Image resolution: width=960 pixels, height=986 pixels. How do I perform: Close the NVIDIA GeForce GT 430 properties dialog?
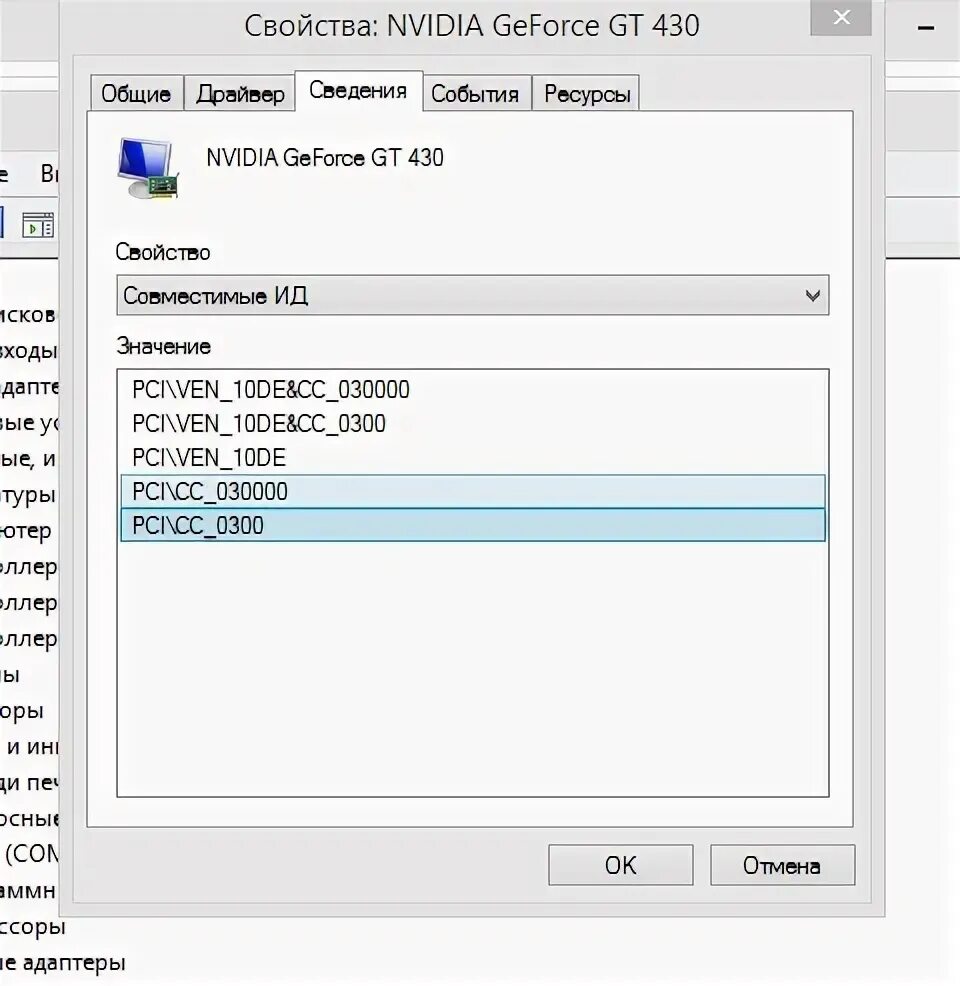pos(841,18)
